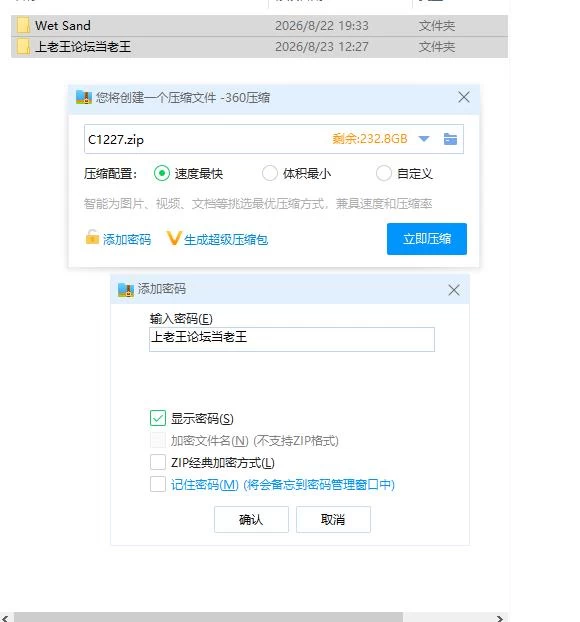The width and height of the screenshot is (580, 622).
Task: Click the date 2026/8/23 12:27
Action: tap(322, 47)
